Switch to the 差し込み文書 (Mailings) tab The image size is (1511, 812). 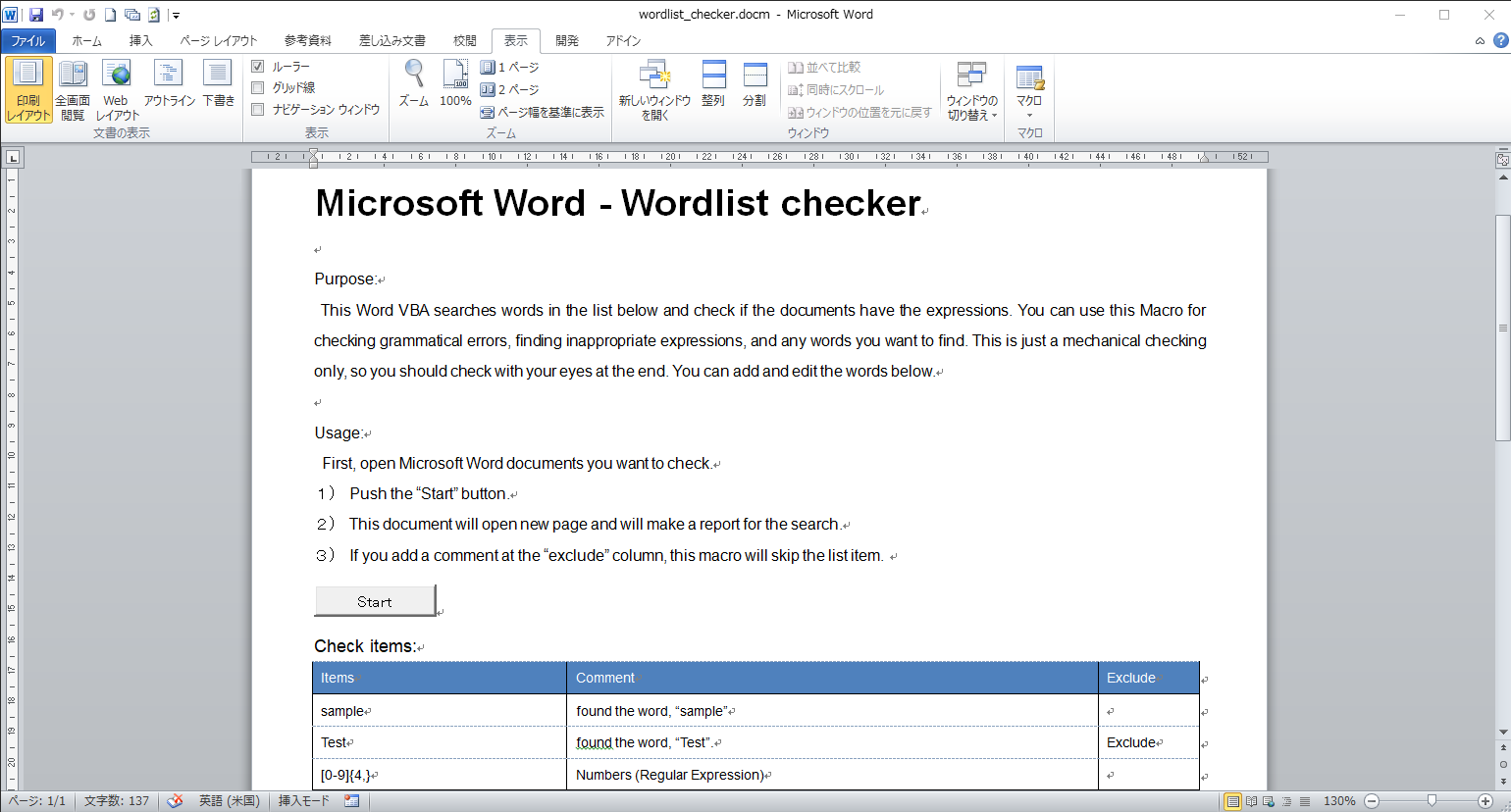392,41
